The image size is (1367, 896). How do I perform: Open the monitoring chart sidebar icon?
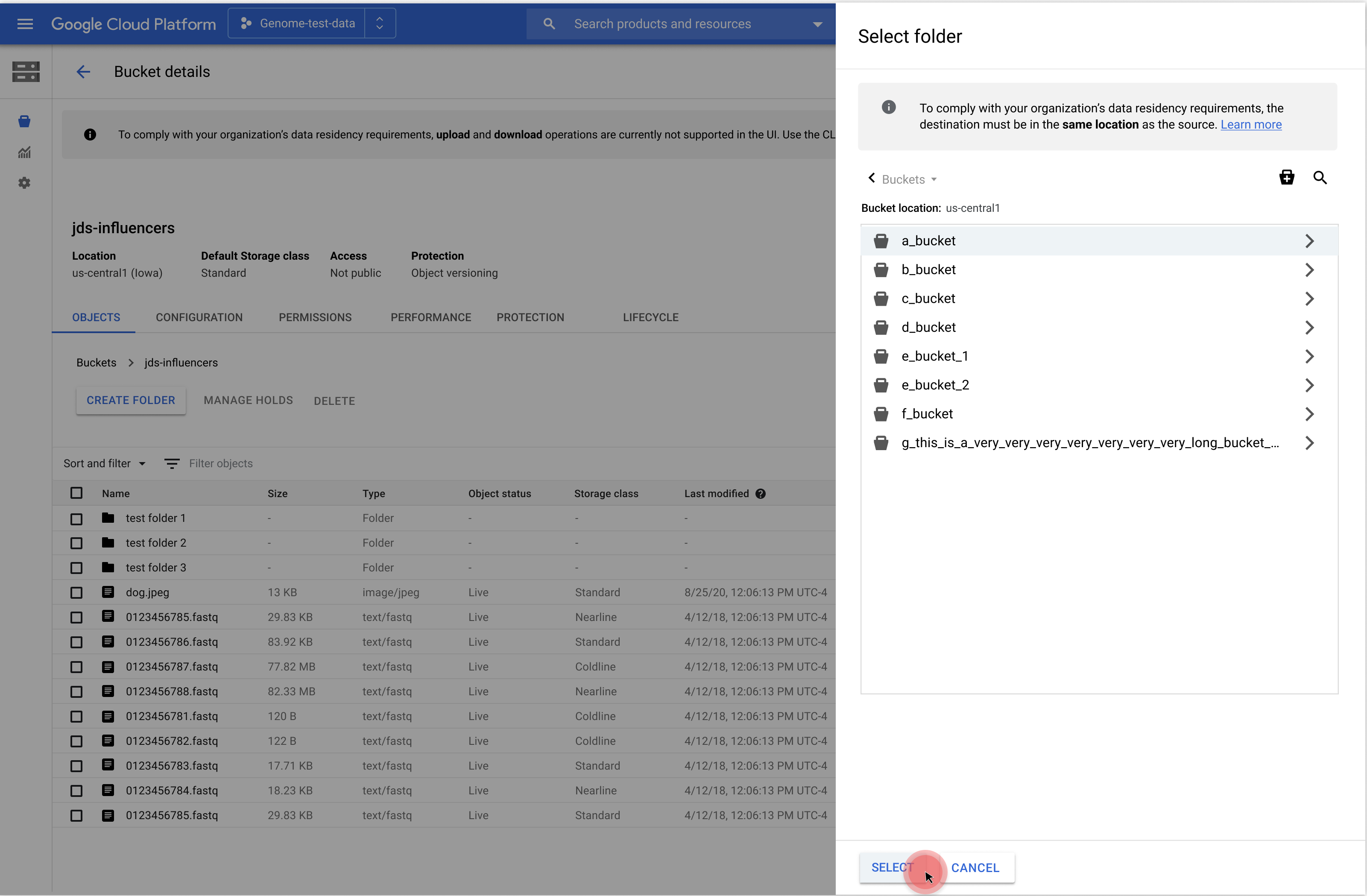(x=24, y=152)
